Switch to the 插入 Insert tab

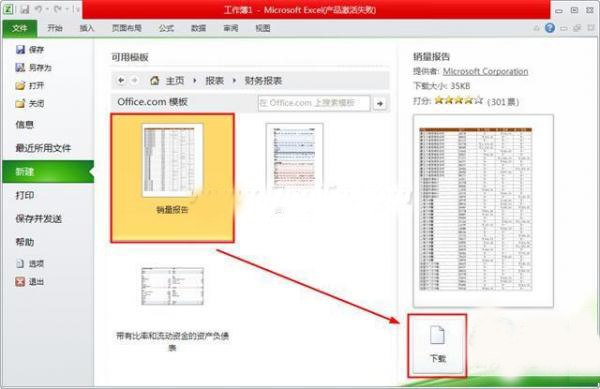(x=87, y=28)
